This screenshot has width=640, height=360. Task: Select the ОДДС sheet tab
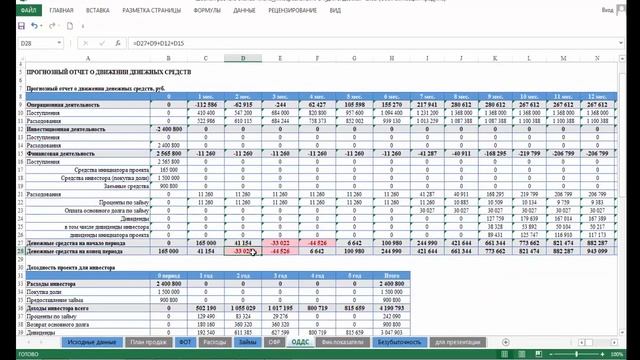tap(300, 342)
